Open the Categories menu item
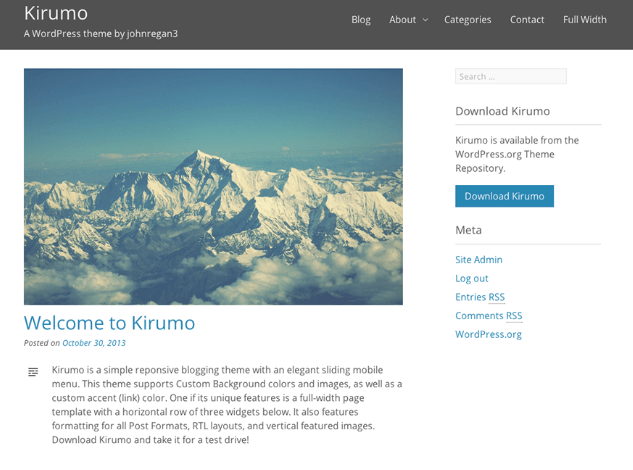The image size is (633, 470). coord(467,20)
